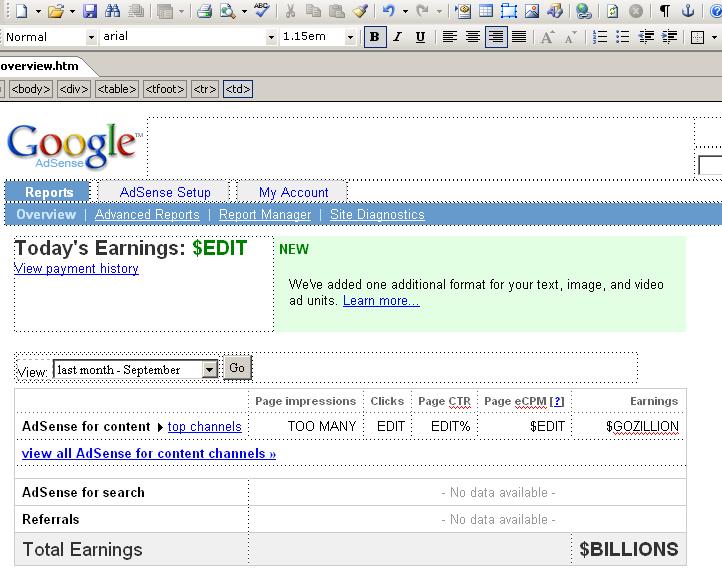
Task: Click the Go button
Action: 237,368
